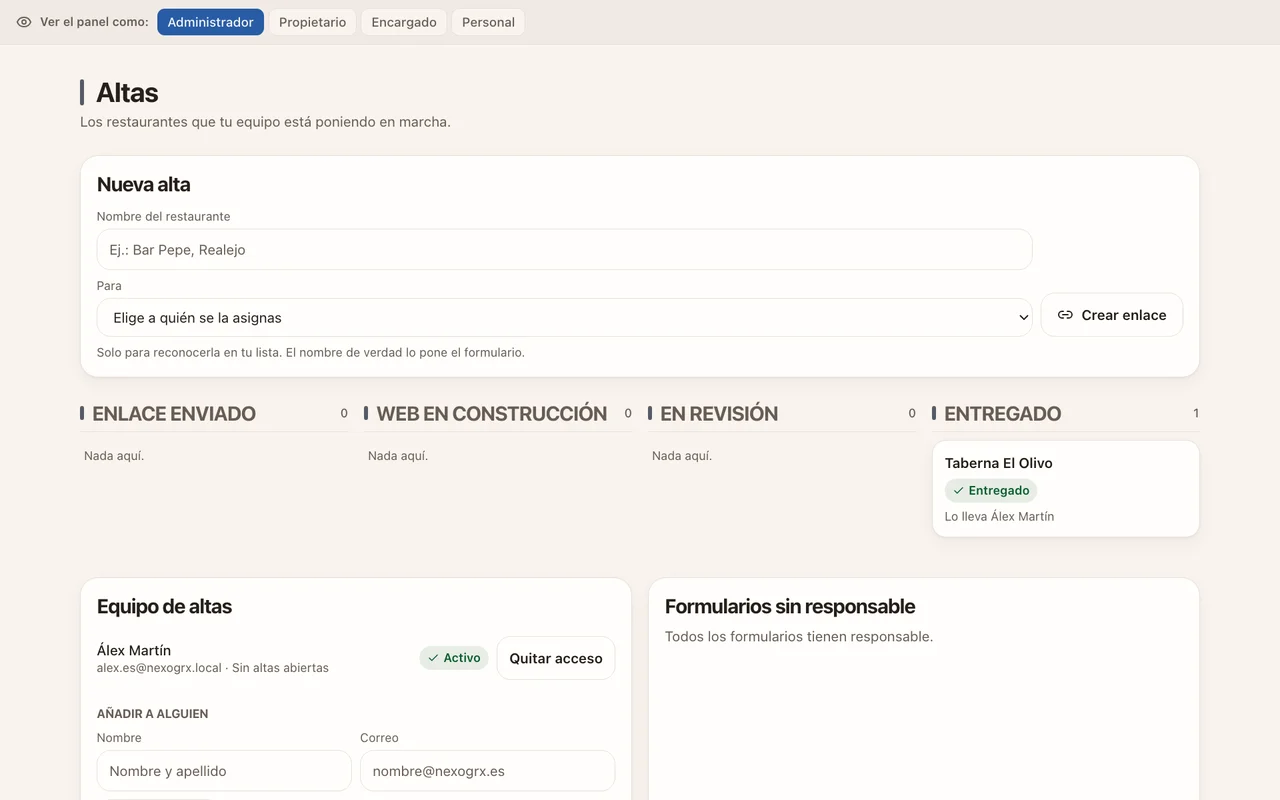Click the 'Solo para reconocerla en tu lista' hint

pos(311,353)
